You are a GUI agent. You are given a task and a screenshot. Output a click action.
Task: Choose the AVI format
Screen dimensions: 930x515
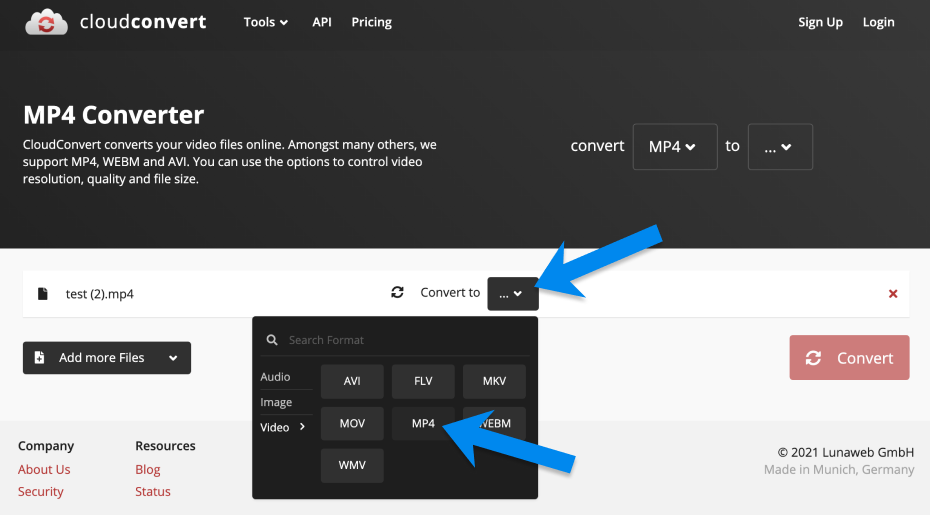coord(352,381)
